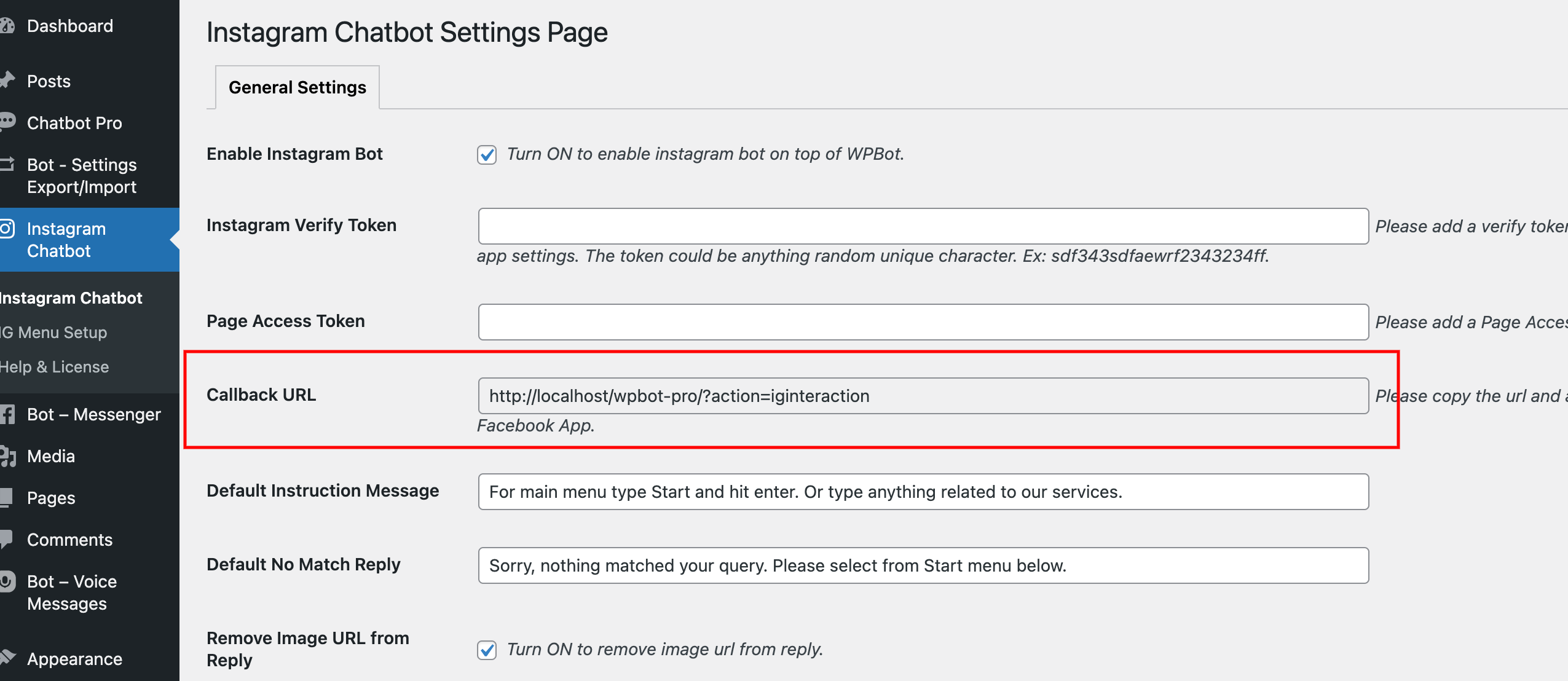Click the Bot Voice Messages microphone icon
The width and height of the screenshot is (1568, 681).
point(7,581)
